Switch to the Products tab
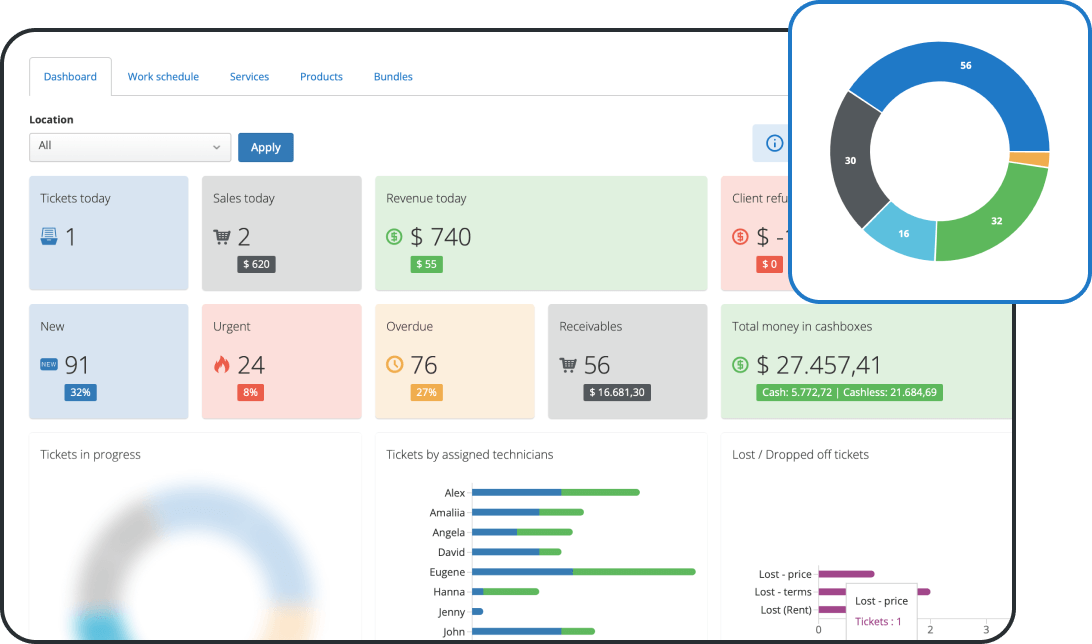Image resolution: width=1092 pixels, height=644 pixels. (x=321, y=76)
